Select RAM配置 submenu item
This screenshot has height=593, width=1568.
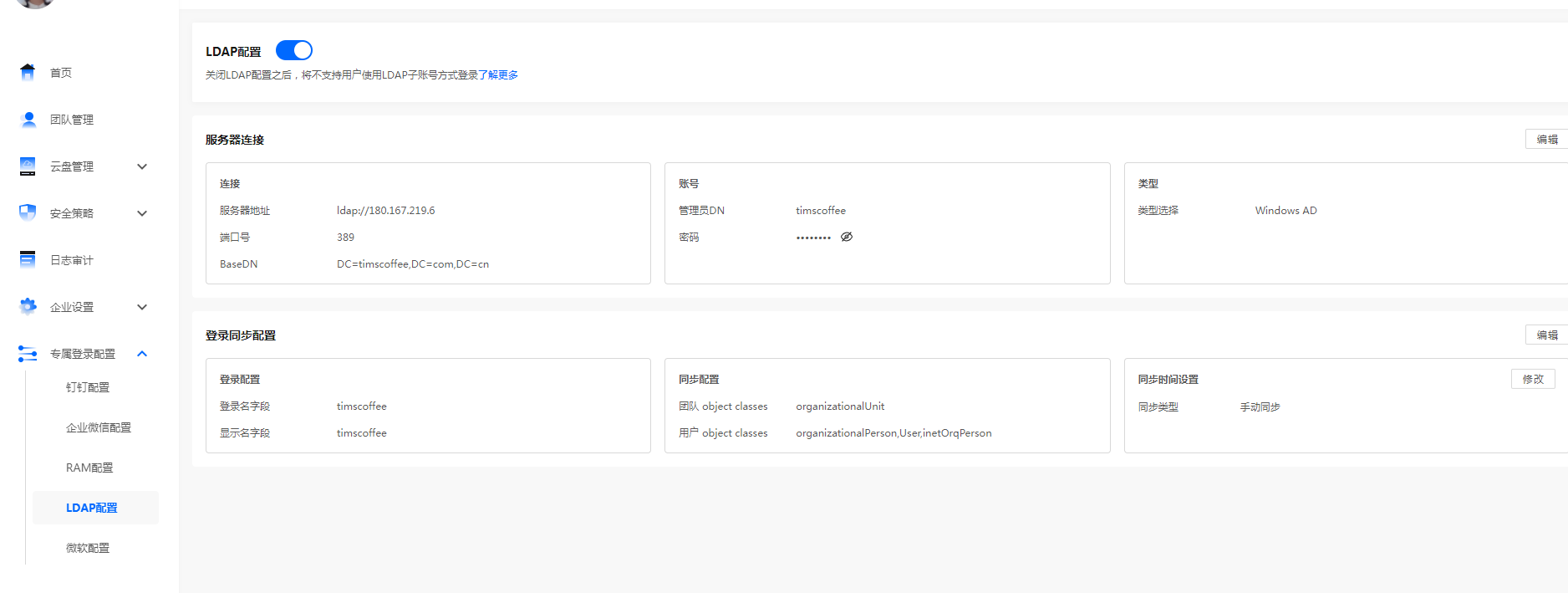pyautogui.click(x=89, y=468)
